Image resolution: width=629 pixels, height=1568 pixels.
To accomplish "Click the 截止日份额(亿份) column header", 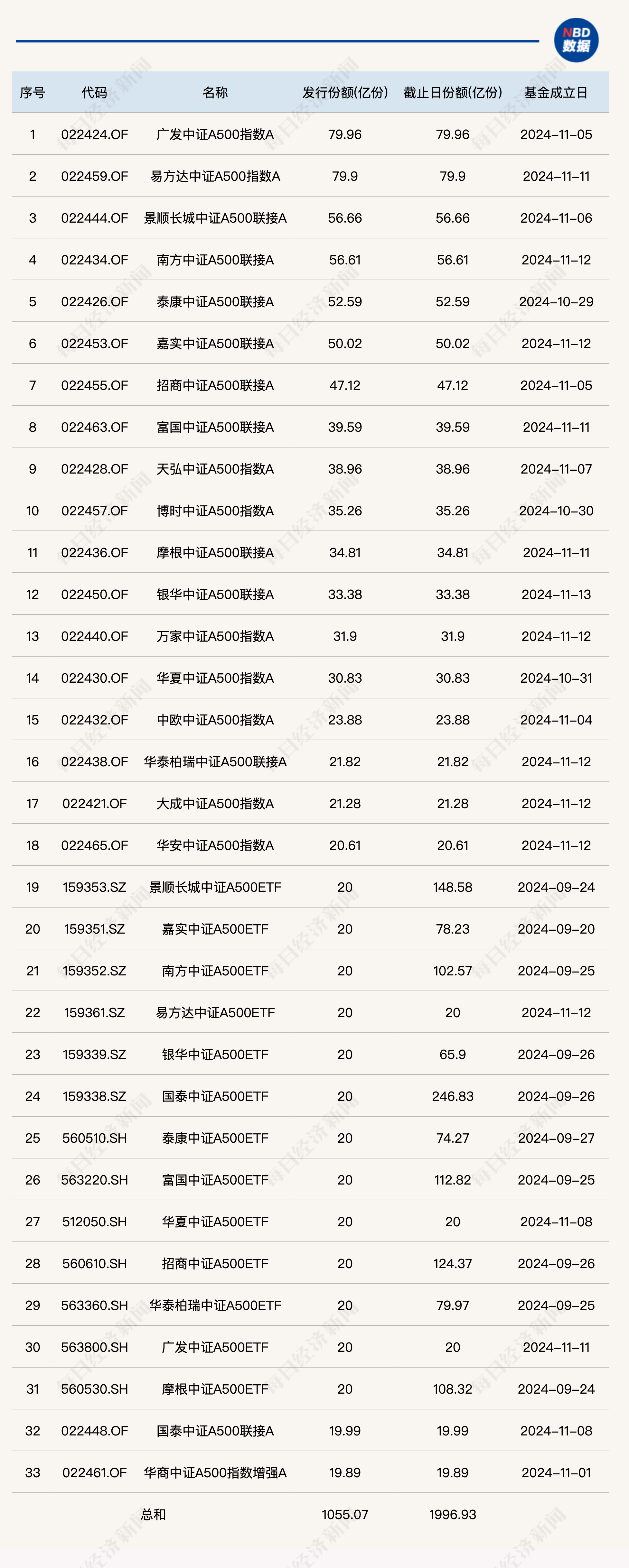I will (x=453, y=93).
